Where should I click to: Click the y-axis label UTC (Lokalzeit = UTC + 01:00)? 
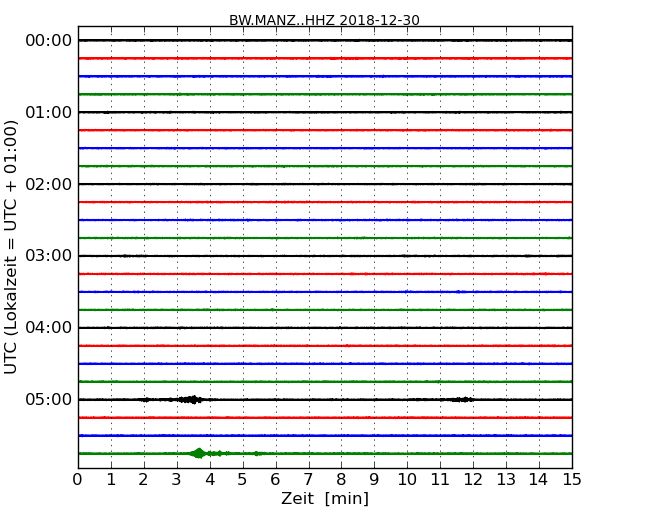(x=12, y=246)
